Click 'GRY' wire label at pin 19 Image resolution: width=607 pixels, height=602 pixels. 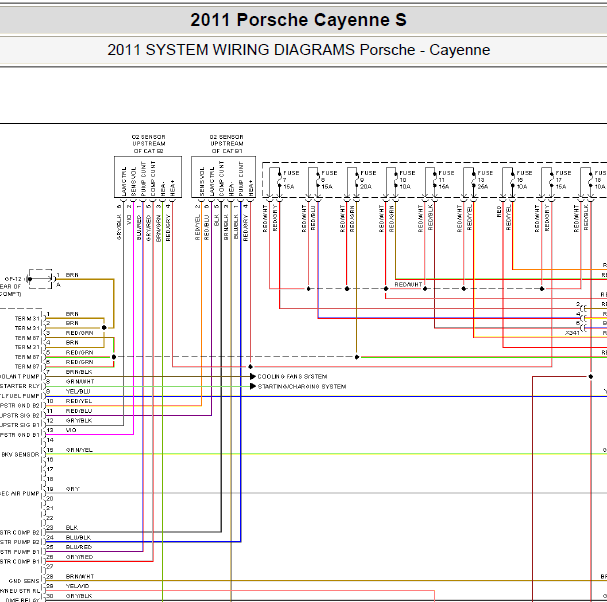pyautogui.click(x=72, y=489)
